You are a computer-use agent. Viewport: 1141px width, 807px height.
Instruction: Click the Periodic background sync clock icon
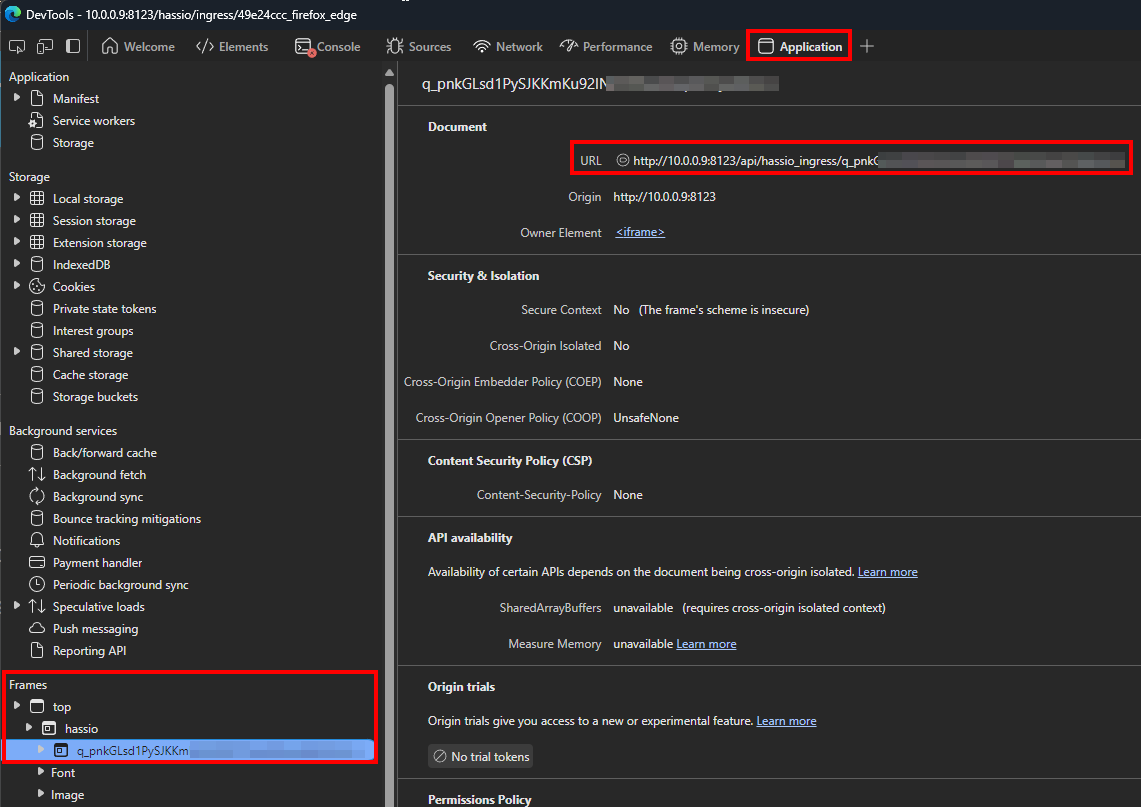(37, 584)
